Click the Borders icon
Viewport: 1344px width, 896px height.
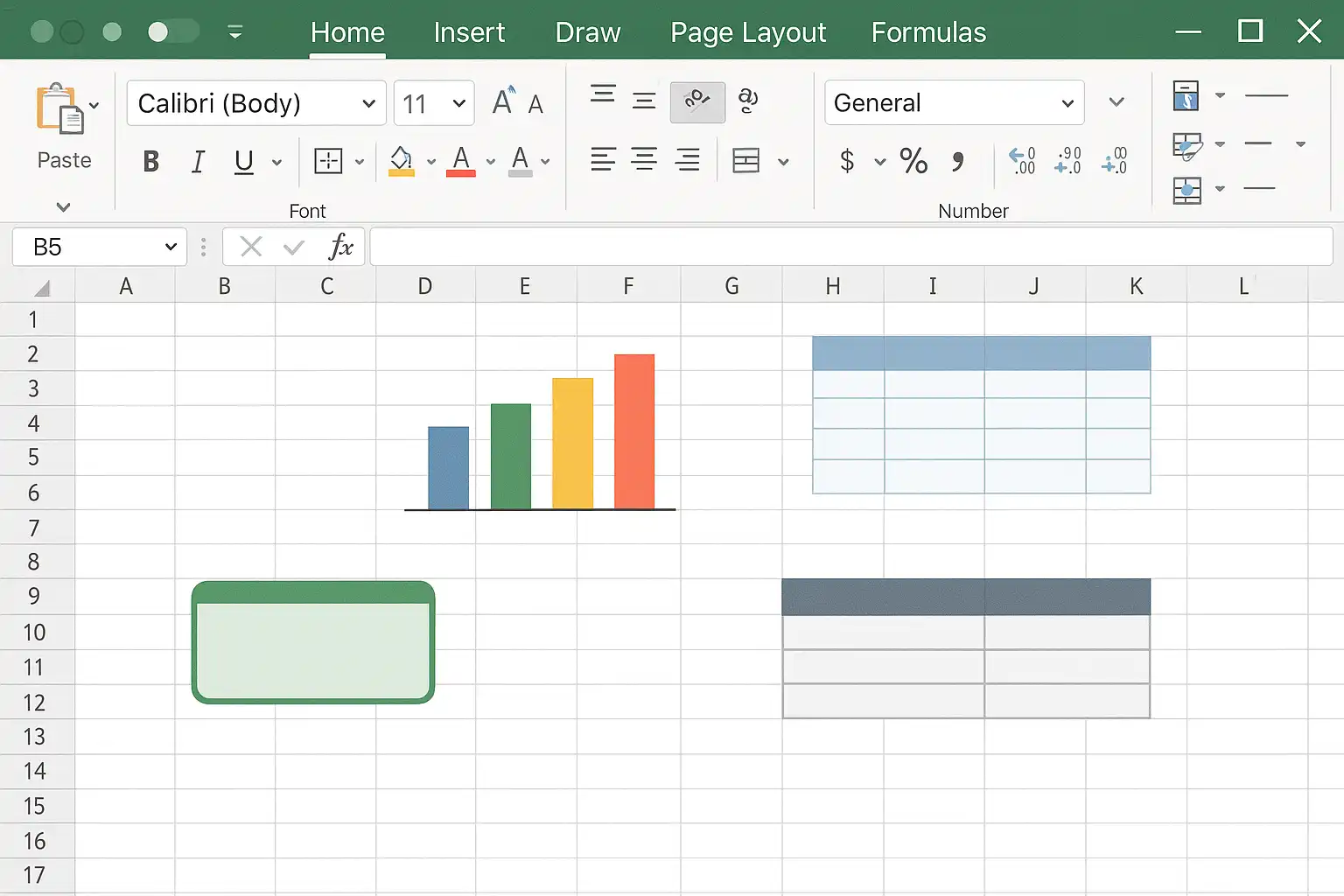[328, 161]
